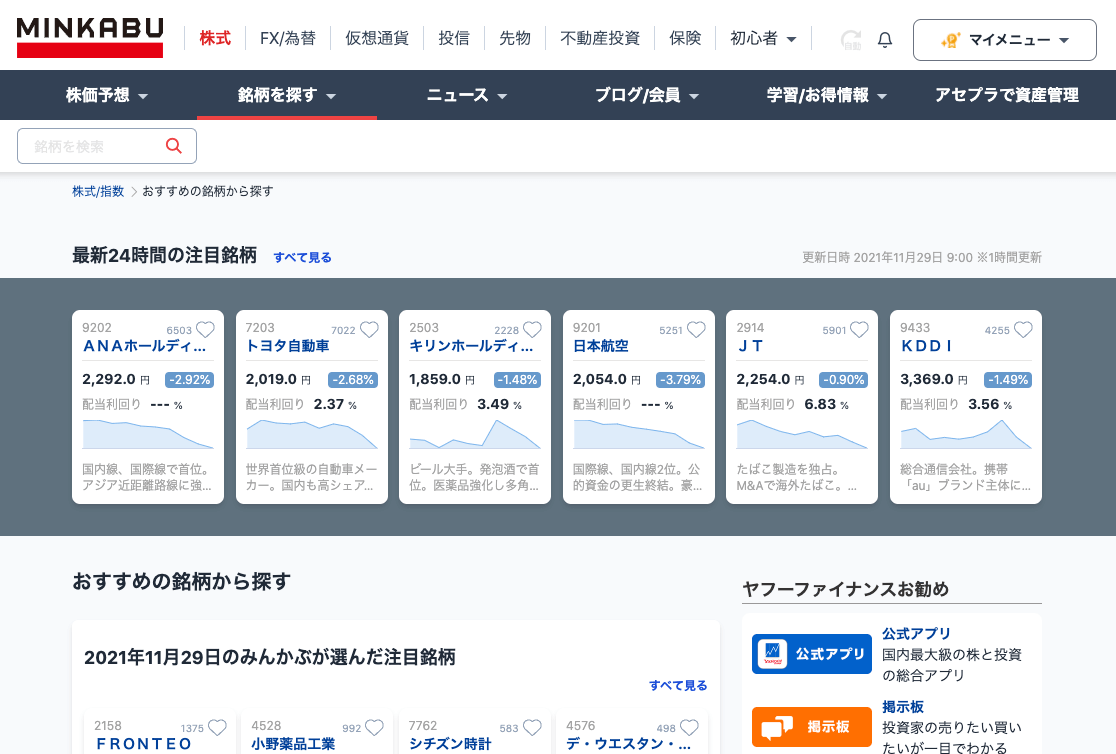The image size is (1116, 754).
Task: Favorite キリンホールディングス with heart icon
Action: click(x=532, y=330)
